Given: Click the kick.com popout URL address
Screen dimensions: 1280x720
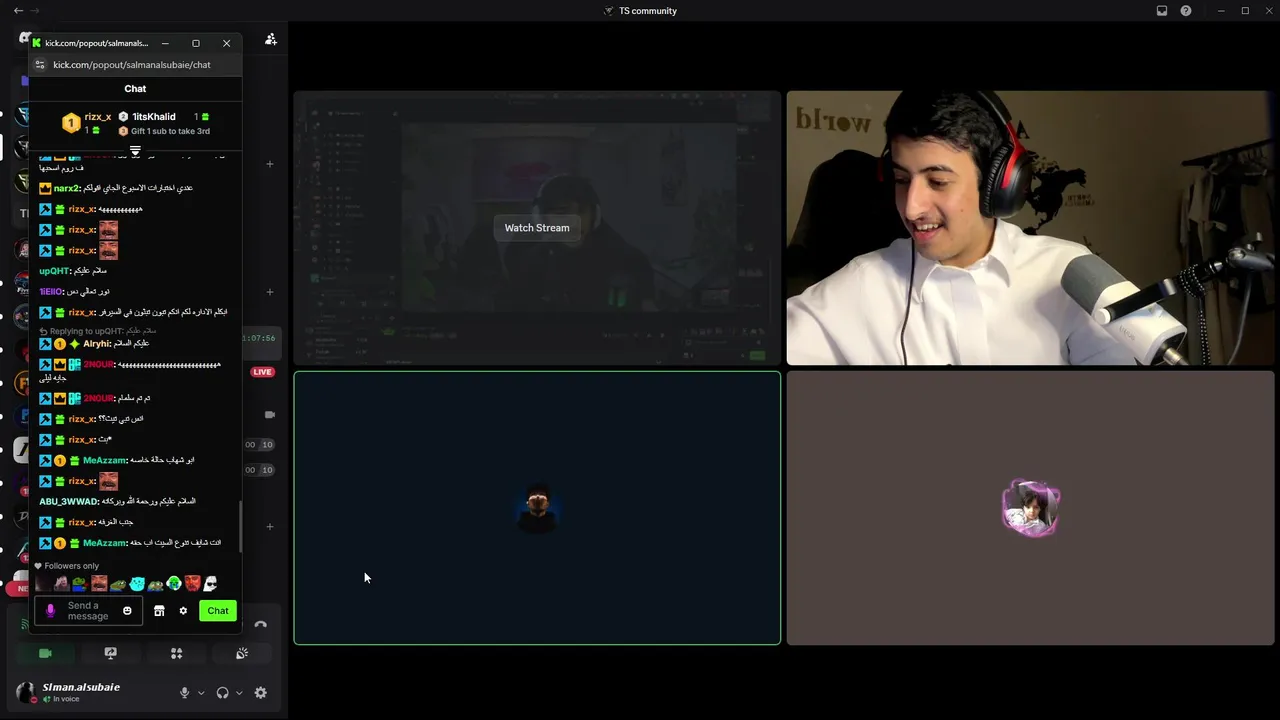Looking at the screenshot, I should [x=132, y=65].
